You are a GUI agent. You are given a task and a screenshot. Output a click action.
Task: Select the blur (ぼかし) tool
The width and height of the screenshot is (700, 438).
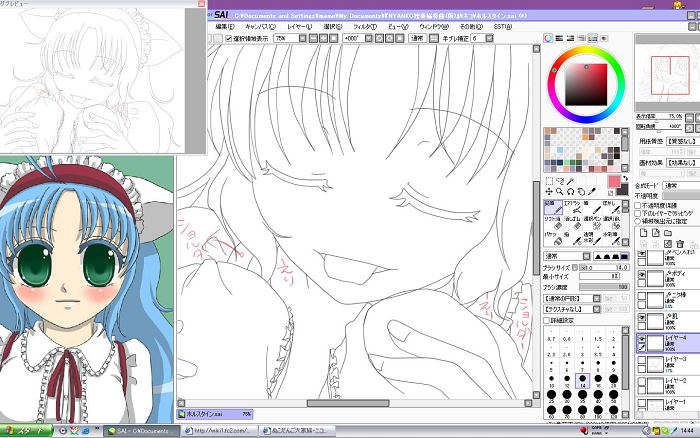pos(611,207)
